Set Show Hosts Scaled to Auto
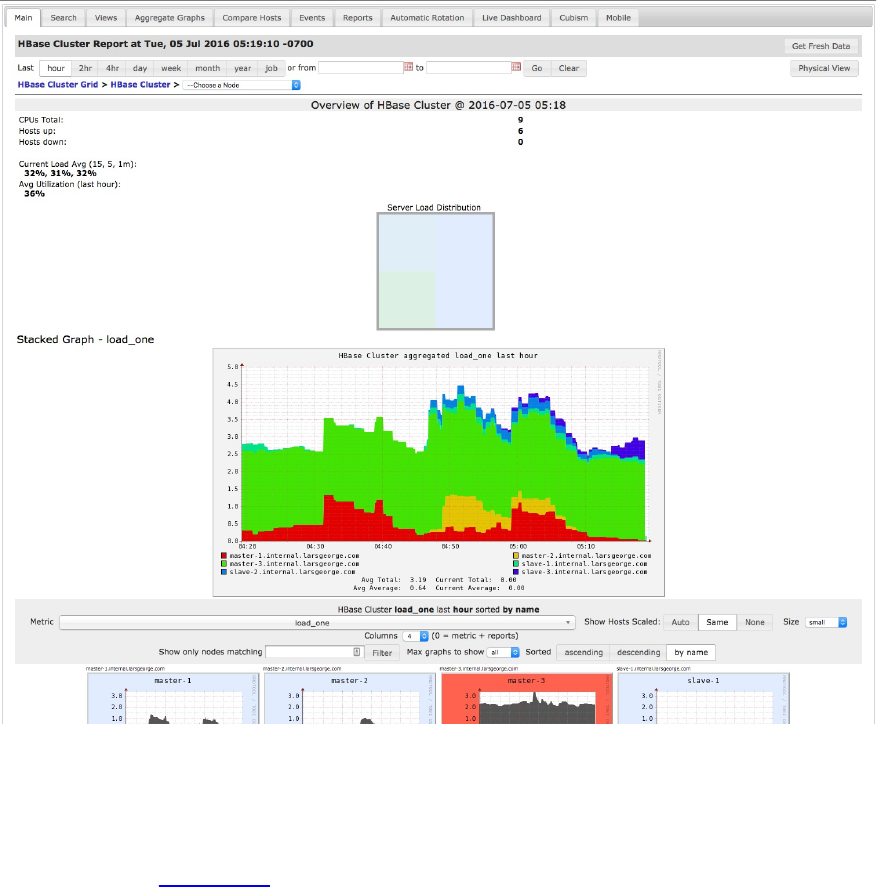This screenshot has width=877, height=887. click(680, 622)
